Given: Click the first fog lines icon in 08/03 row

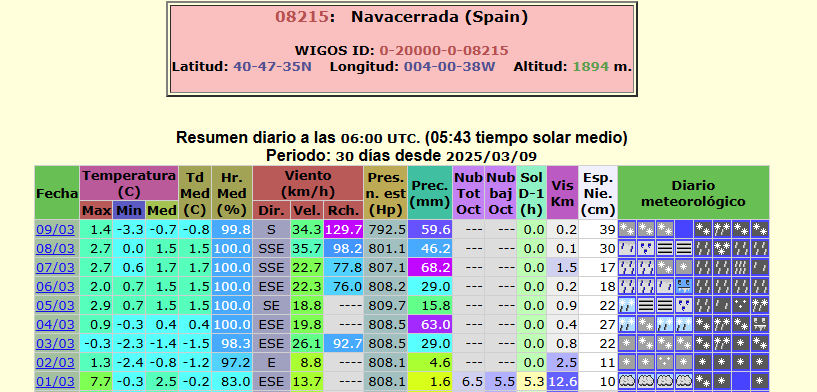Looking at the screenshot, I should click(x=664, y=248).
